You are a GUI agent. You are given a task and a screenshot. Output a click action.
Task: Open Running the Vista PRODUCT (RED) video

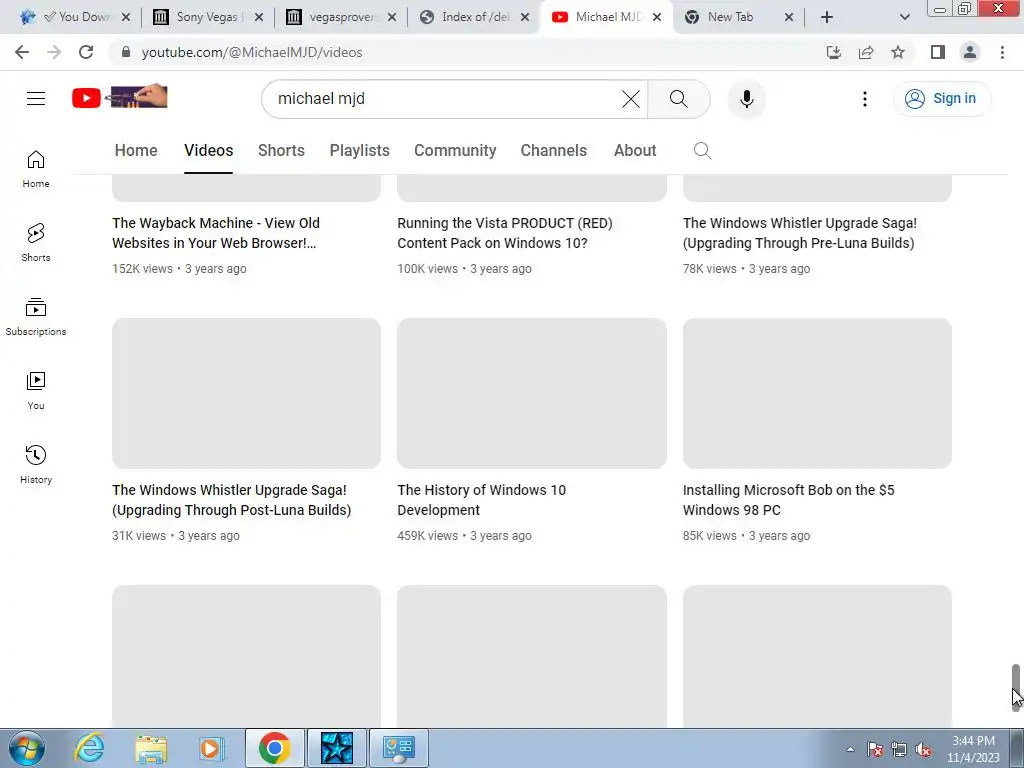(505, 232)
